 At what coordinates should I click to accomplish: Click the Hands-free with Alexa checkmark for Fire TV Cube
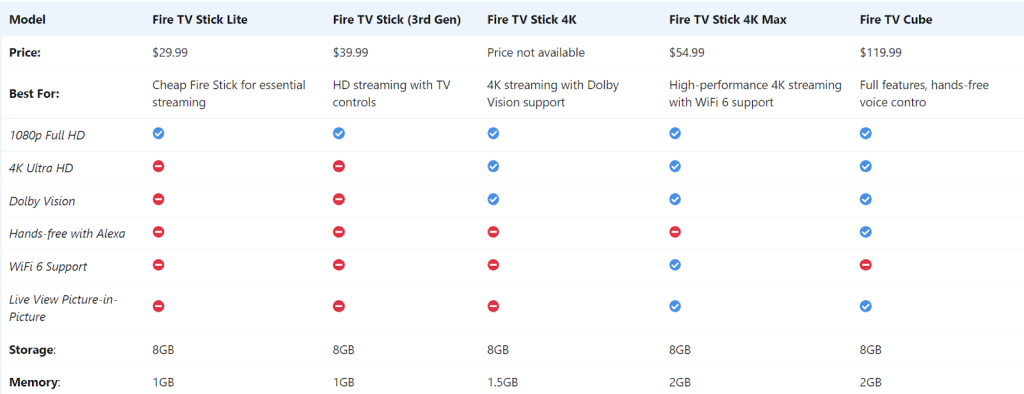click(865, 232)
